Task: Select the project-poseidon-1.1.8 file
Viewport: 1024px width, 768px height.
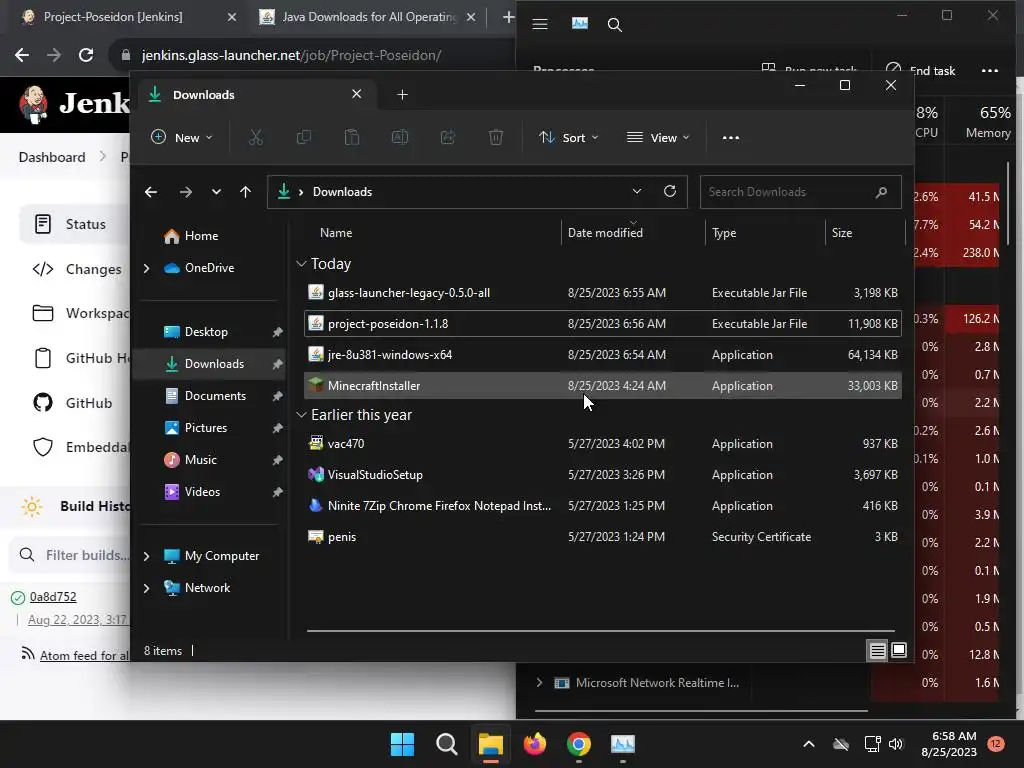Action: click(x=603, y=324)
